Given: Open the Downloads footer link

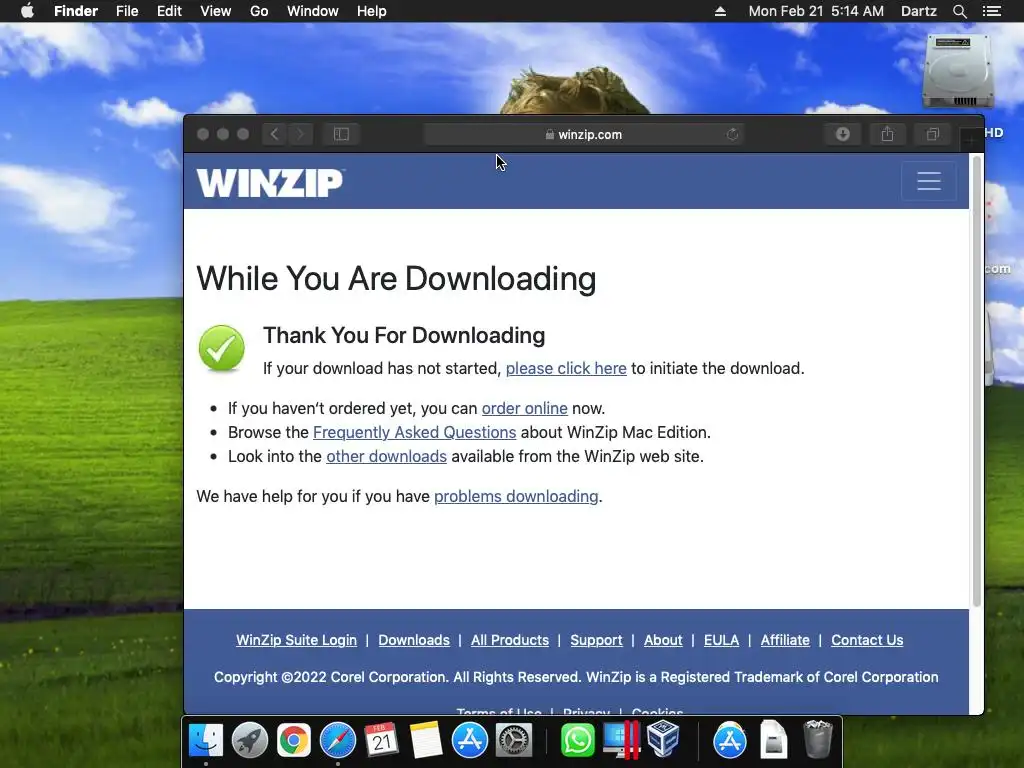Looking at the screenshot, I should coord(414,640).
